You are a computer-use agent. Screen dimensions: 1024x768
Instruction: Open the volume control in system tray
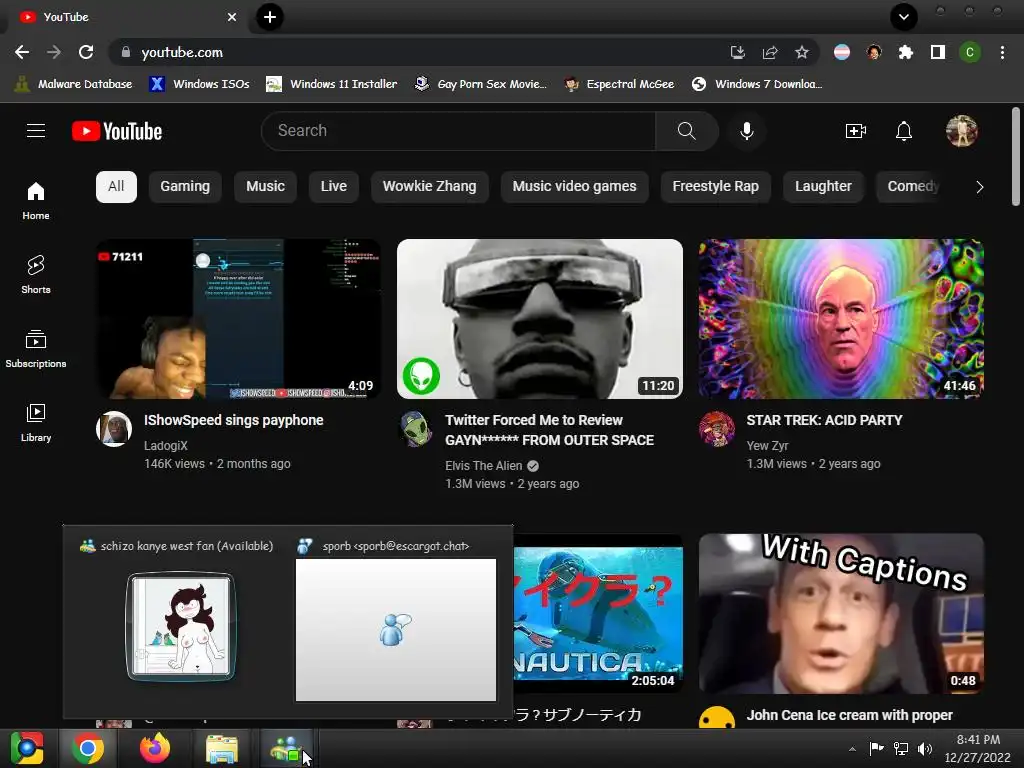pyautogui.click(x=925, y=749)
